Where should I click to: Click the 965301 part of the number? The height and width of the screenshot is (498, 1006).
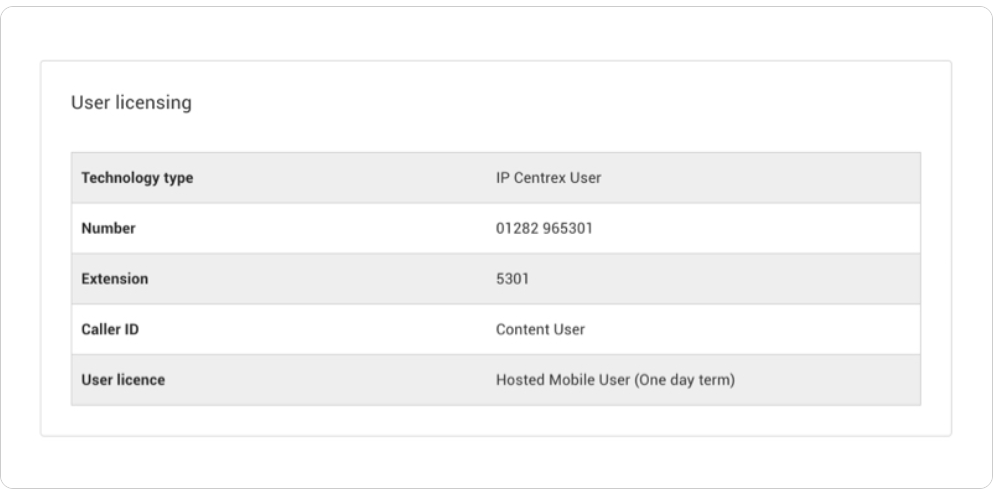(x=569, y=228)
